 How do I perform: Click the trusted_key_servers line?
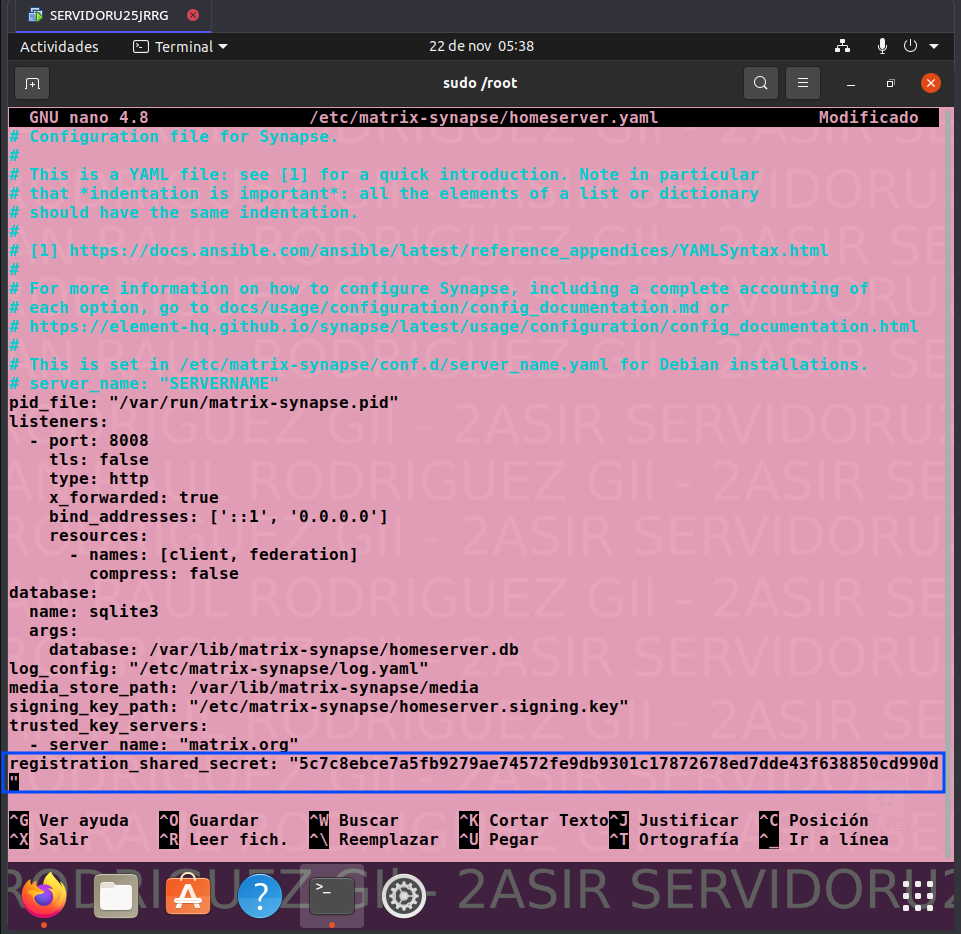(x=108, y=726)
